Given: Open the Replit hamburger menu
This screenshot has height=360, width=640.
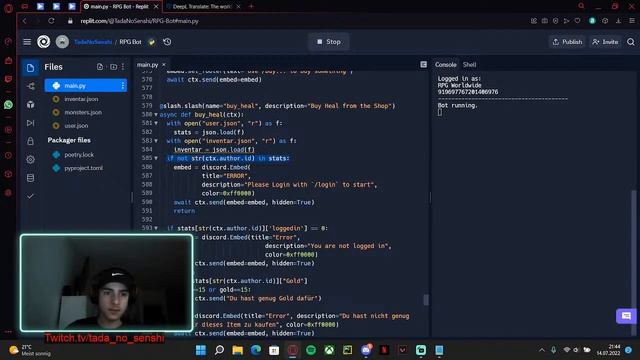Looking at the screenshot, I should [x=27, y=42].
